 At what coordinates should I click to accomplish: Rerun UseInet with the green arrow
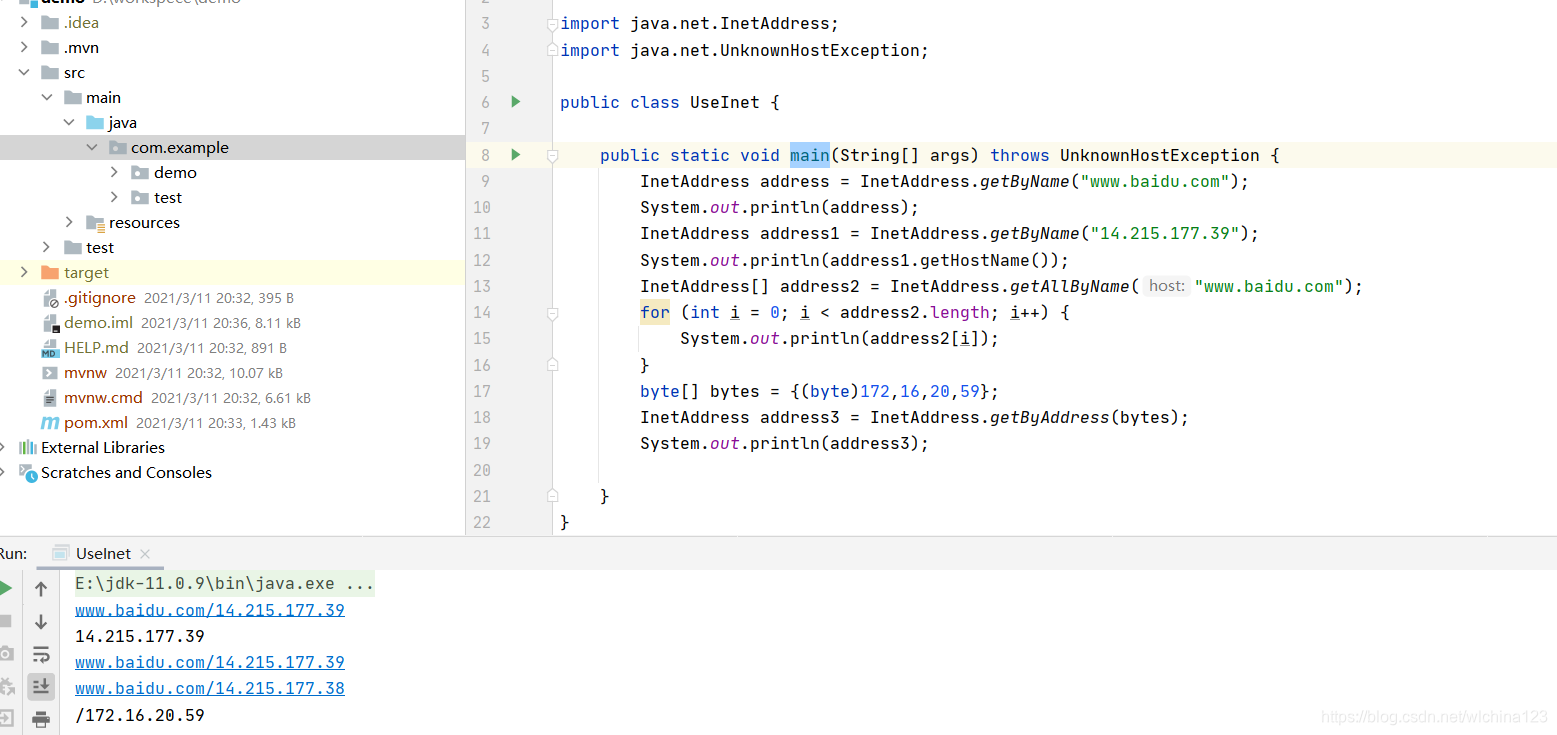[x=6, y=587]
